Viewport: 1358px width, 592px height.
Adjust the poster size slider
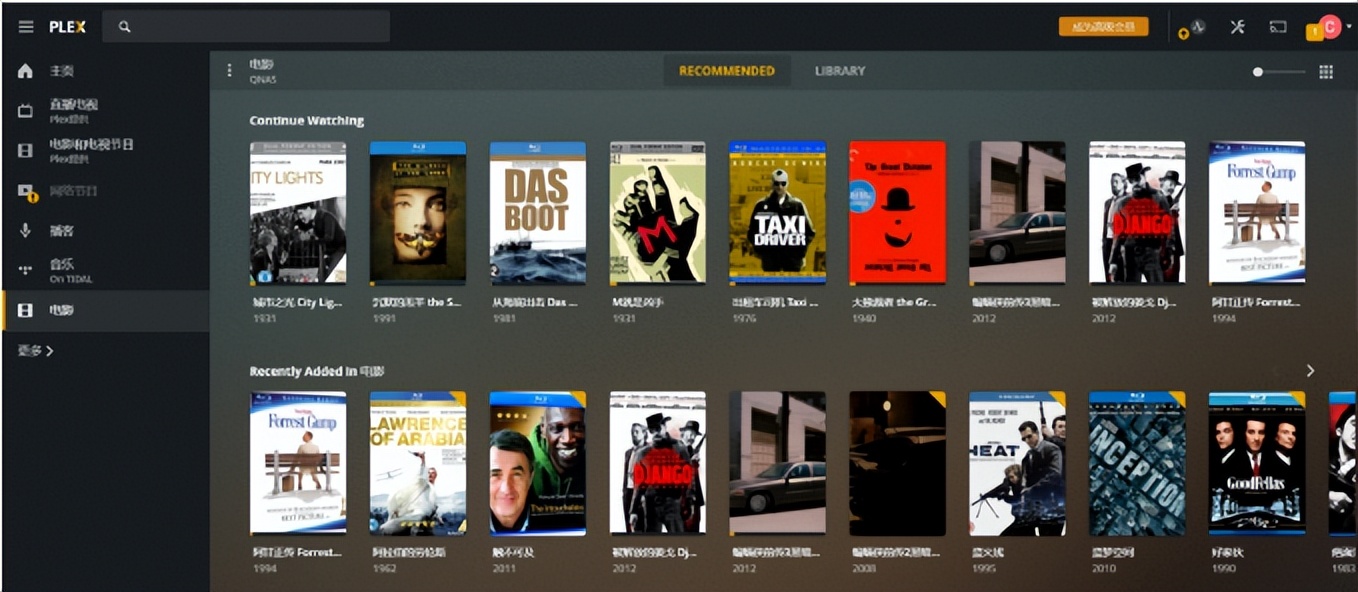[1280, 72]
